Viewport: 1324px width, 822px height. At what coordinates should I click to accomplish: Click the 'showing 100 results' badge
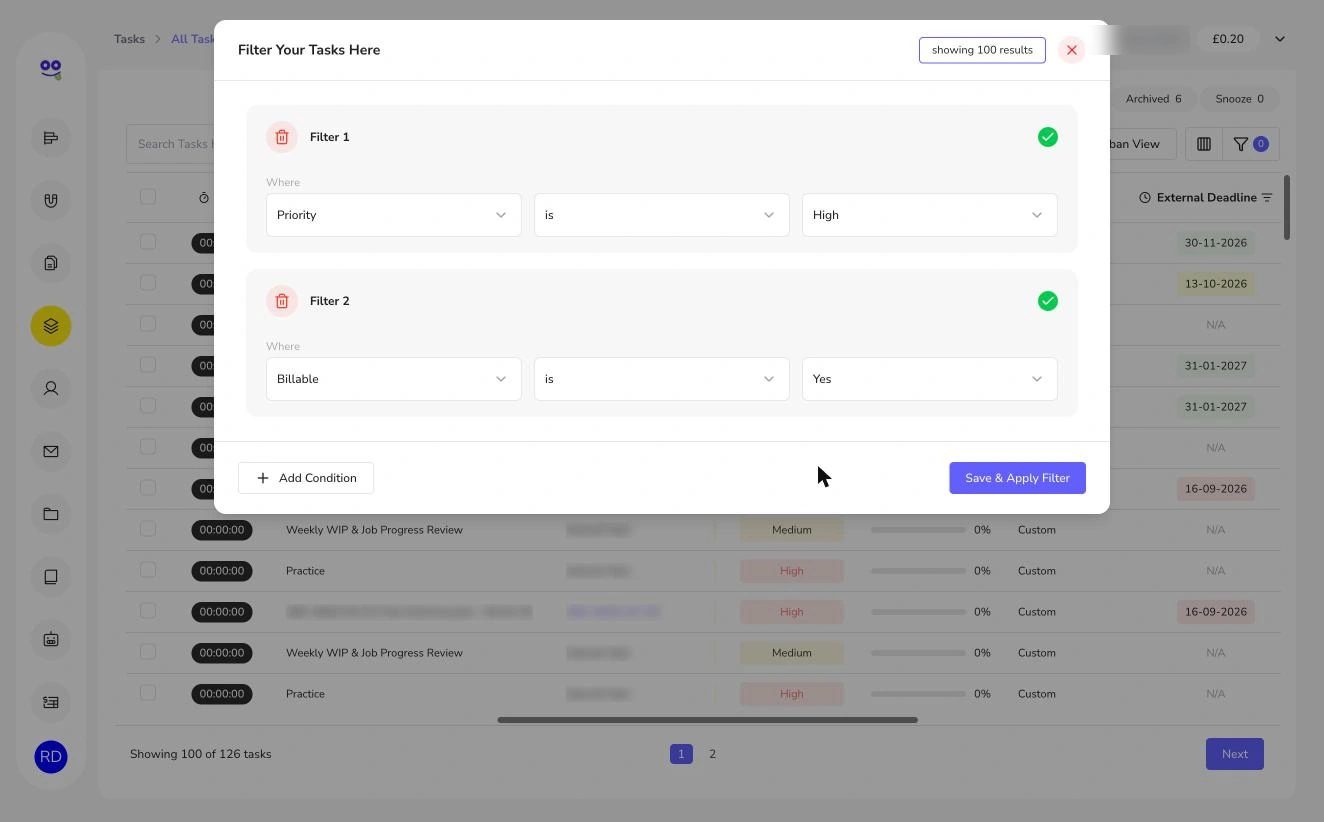[982, 50]
